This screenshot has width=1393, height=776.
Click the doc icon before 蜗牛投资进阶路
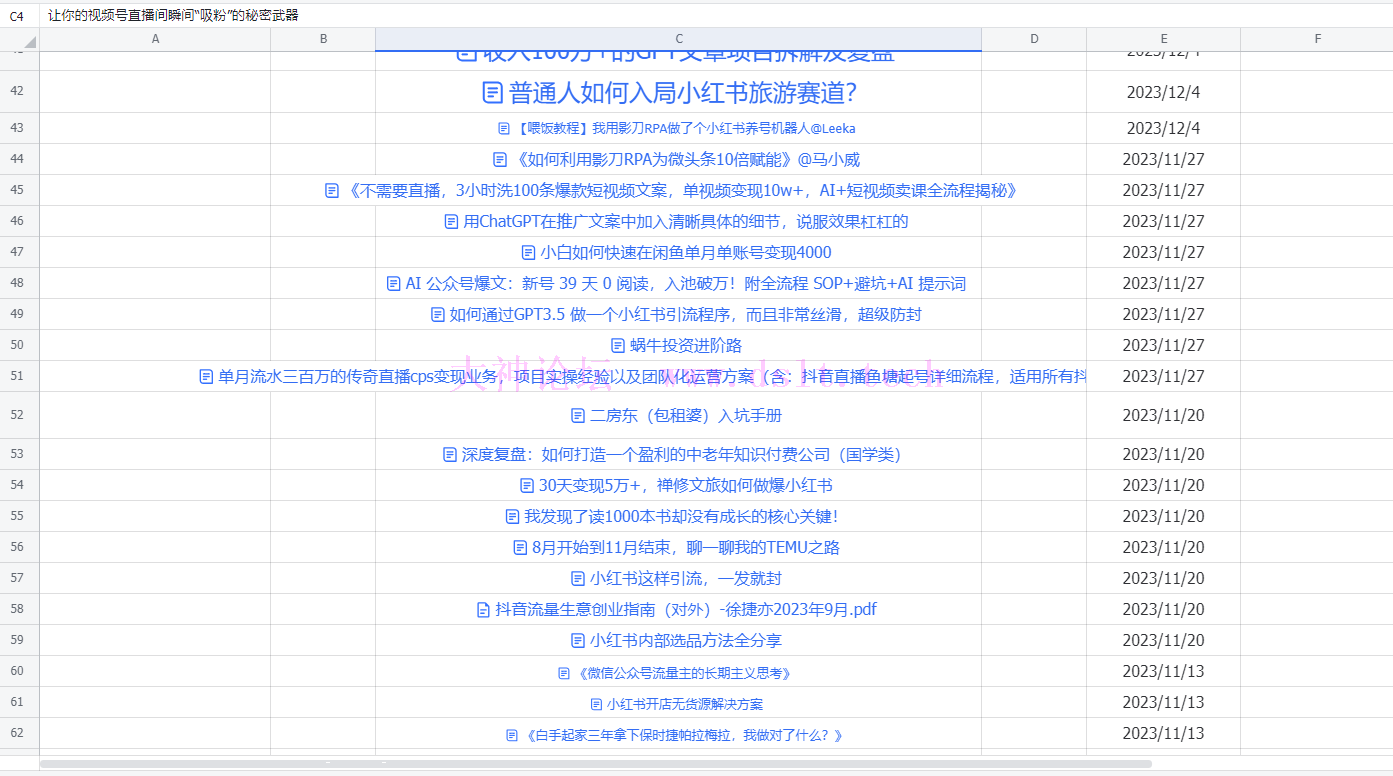617,346
